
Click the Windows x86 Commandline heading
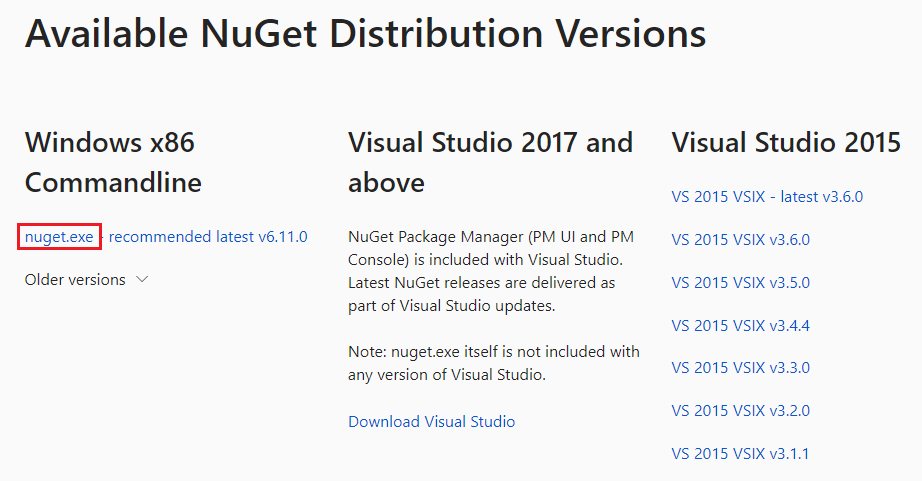pyautogui.click(x=113, y=162)
